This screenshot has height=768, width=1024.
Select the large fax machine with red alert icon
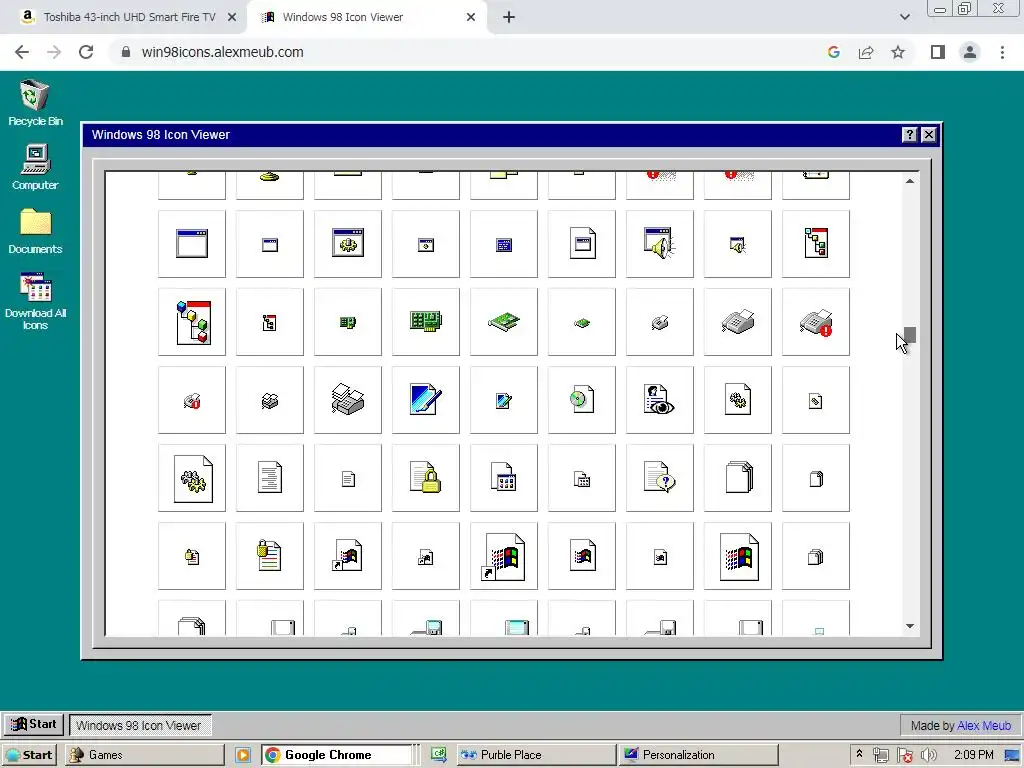pyautogui.click(x=816, y=322)
